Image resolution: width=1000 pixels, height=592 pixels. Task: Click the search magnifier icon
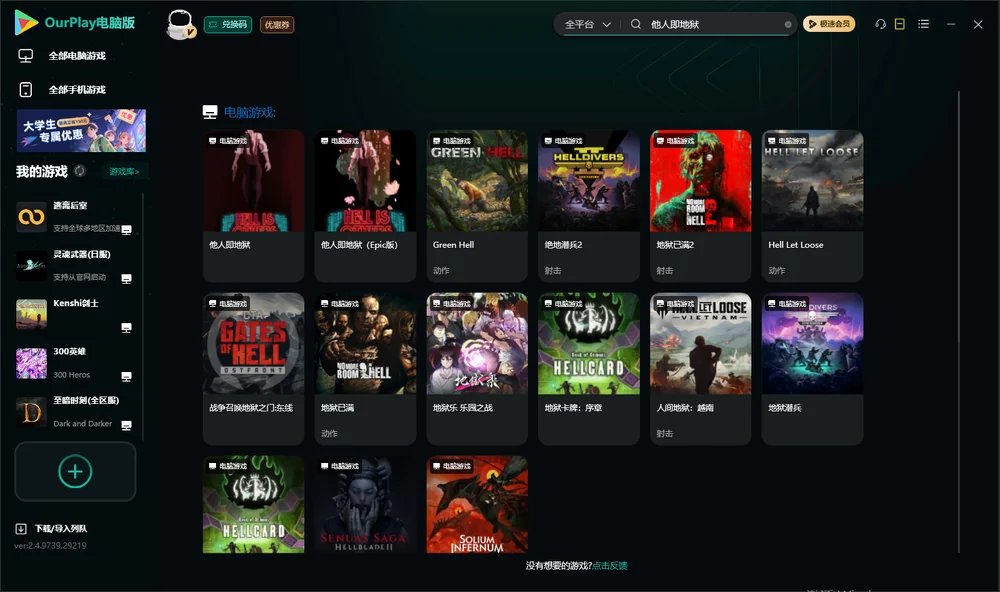pyautogui.click(x=636, y=24)
